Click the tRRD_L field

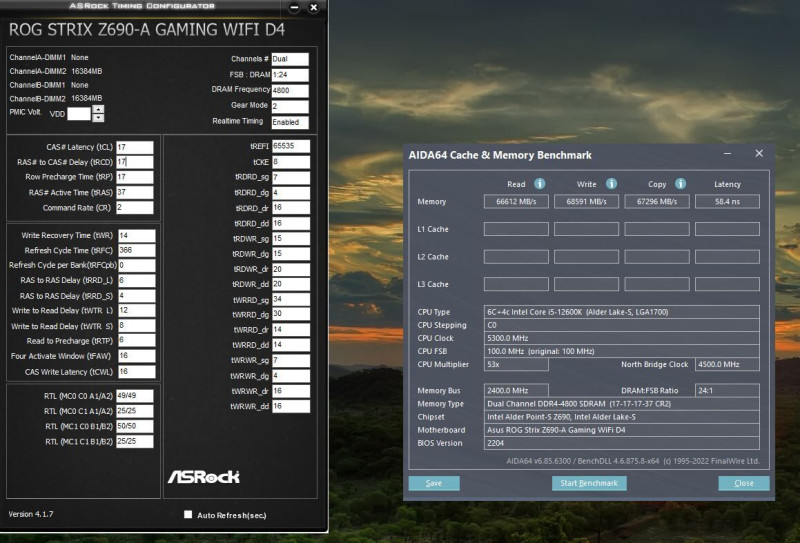click(137, 281)
